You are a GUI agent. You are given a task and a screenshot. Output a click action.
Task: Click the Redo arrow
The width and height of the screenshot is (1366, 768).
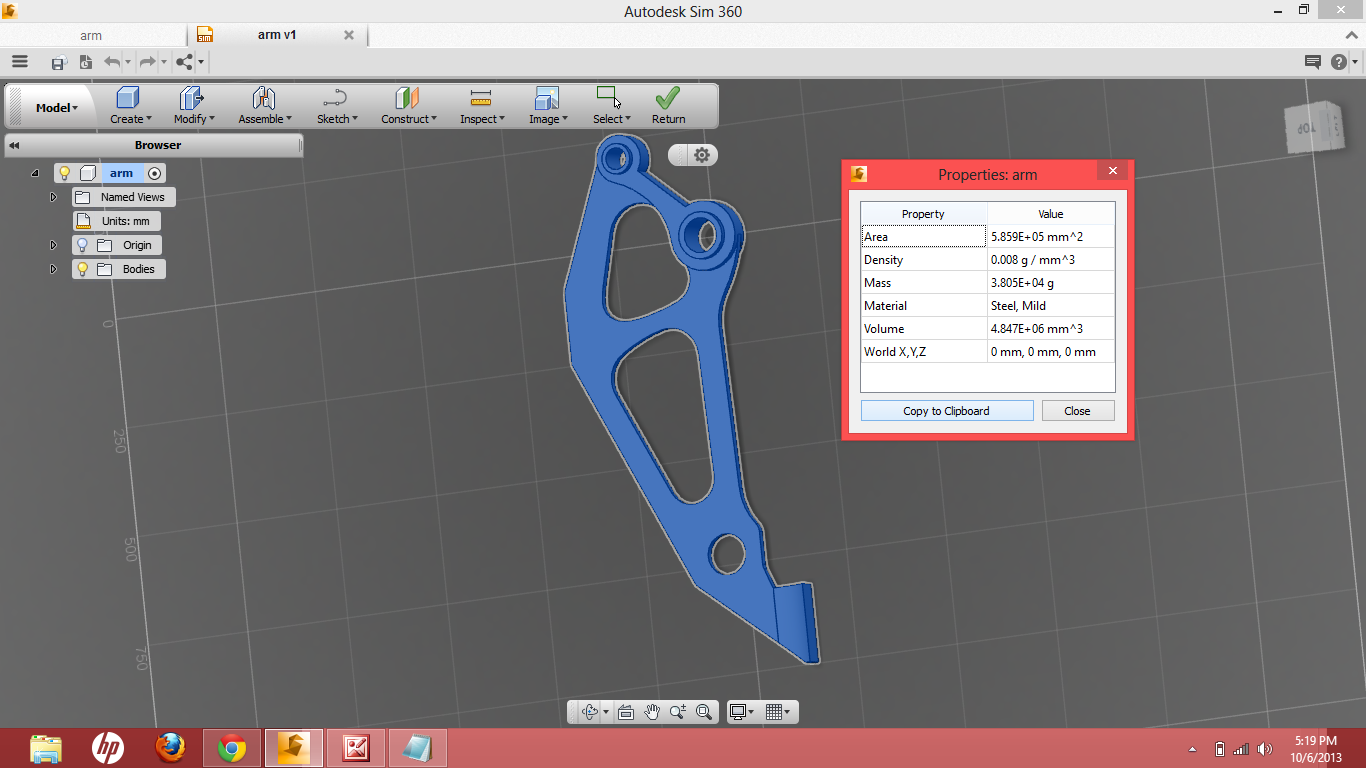coord(147,62)
